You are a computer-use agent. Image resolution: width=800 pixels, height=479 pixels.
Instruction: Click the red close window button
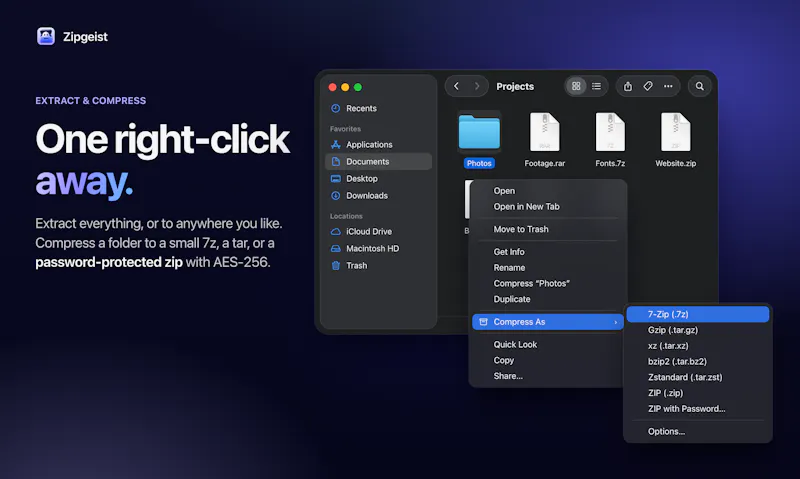tap(332, 87)
